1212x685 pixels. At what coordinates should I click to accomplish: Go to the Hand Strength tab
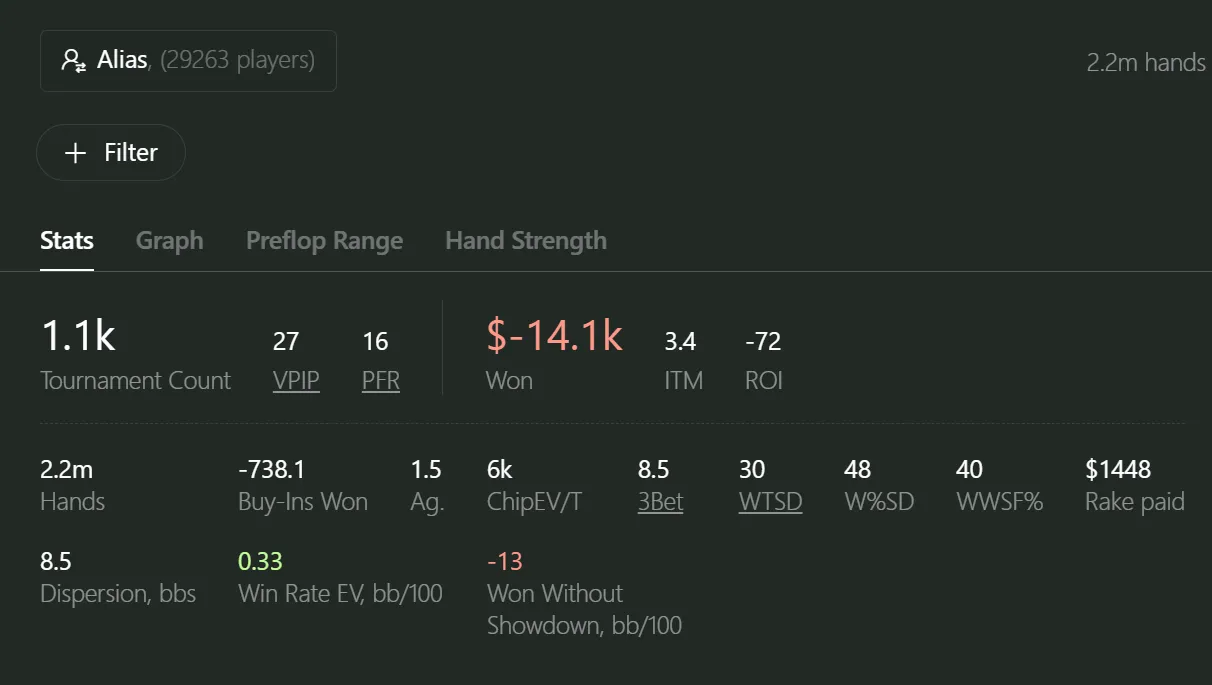pos(526,241)
